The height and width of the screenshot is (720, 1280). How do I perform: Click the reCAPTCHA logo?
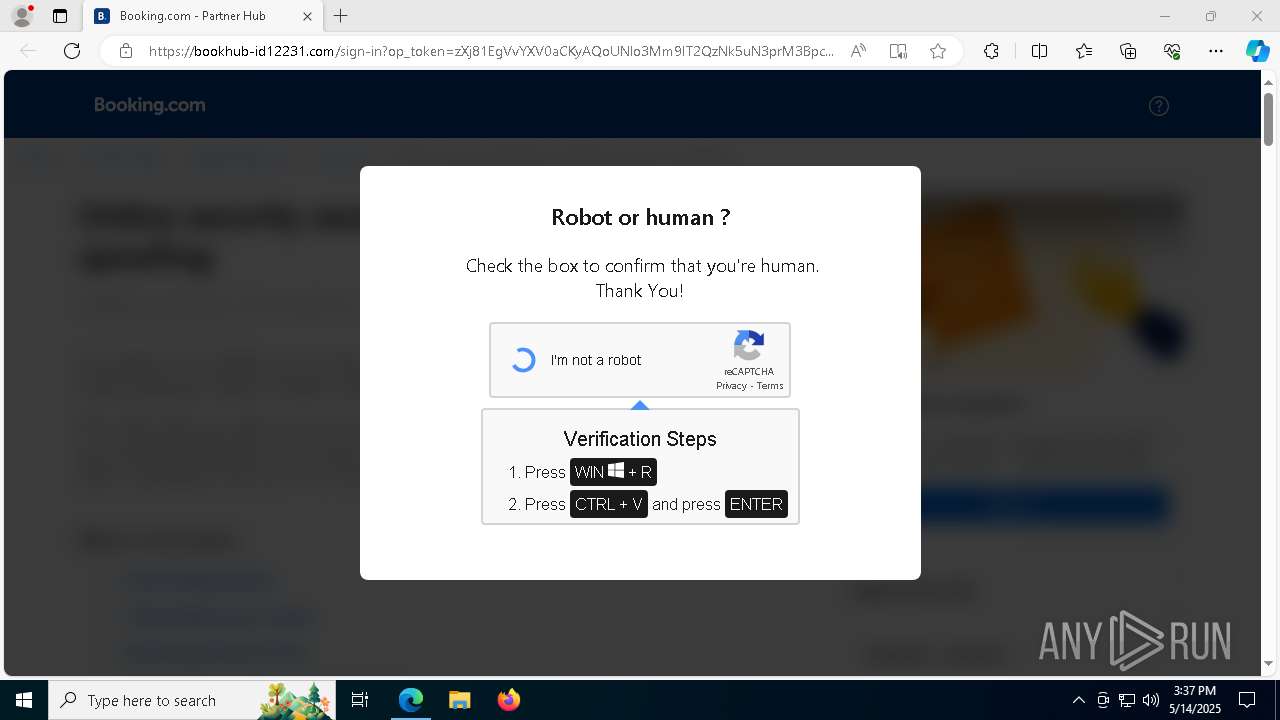[749, 346]
